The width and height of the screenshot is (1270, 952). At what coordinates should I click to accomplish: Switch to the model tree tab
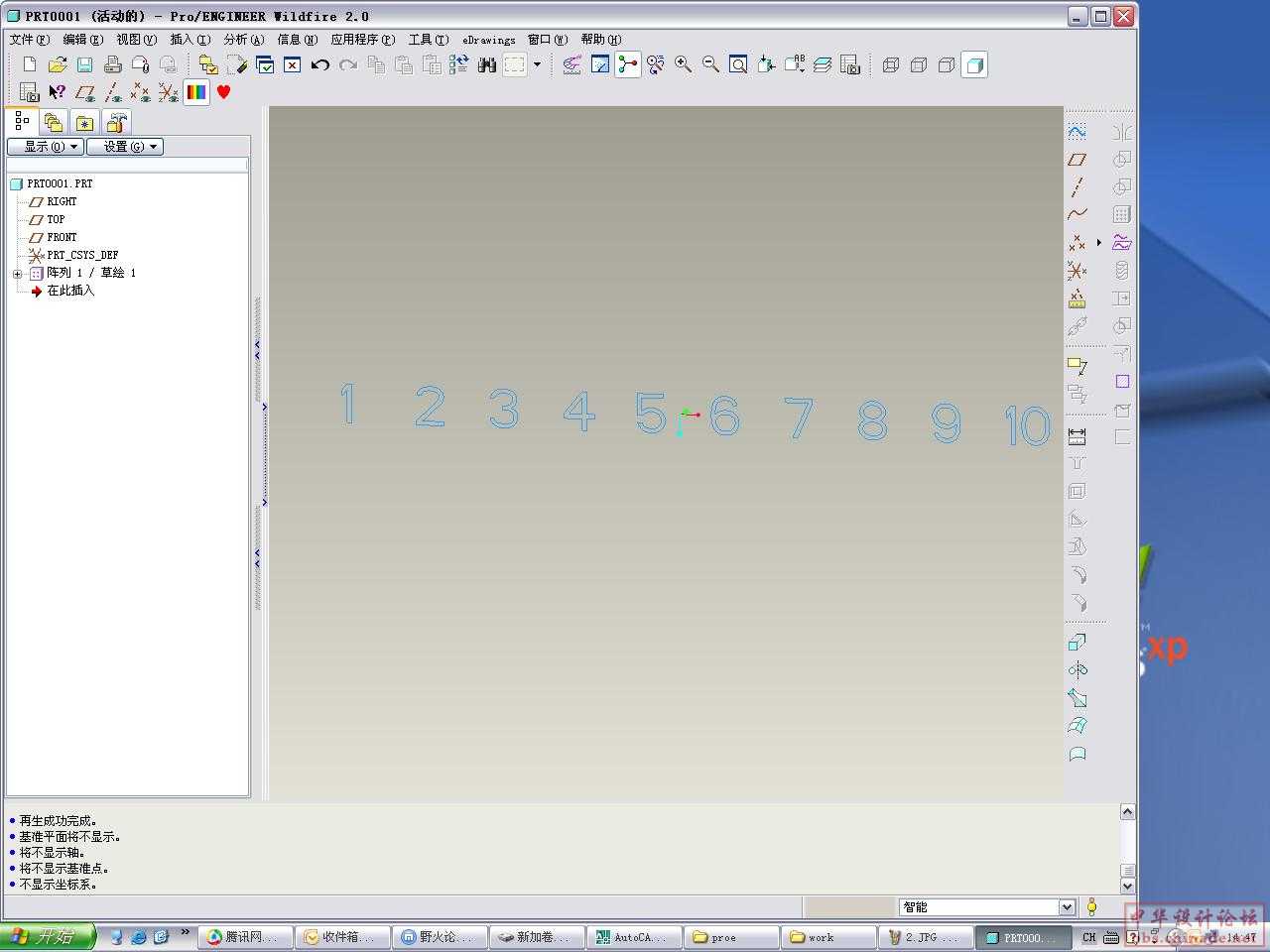pos(21,122)
